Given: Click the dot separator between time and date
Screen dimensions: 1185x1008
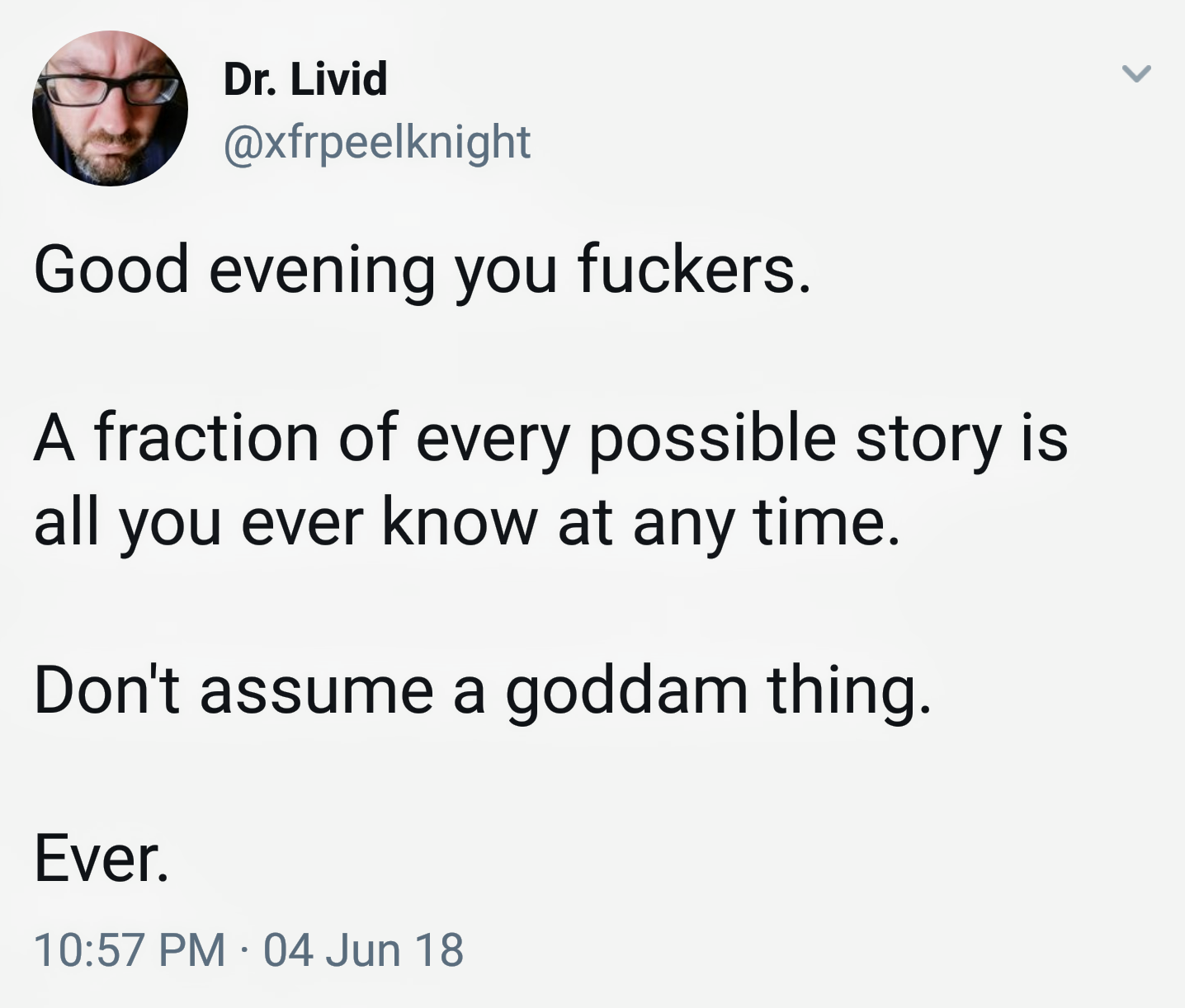Looking at the screenshot, I should [244, 949].
